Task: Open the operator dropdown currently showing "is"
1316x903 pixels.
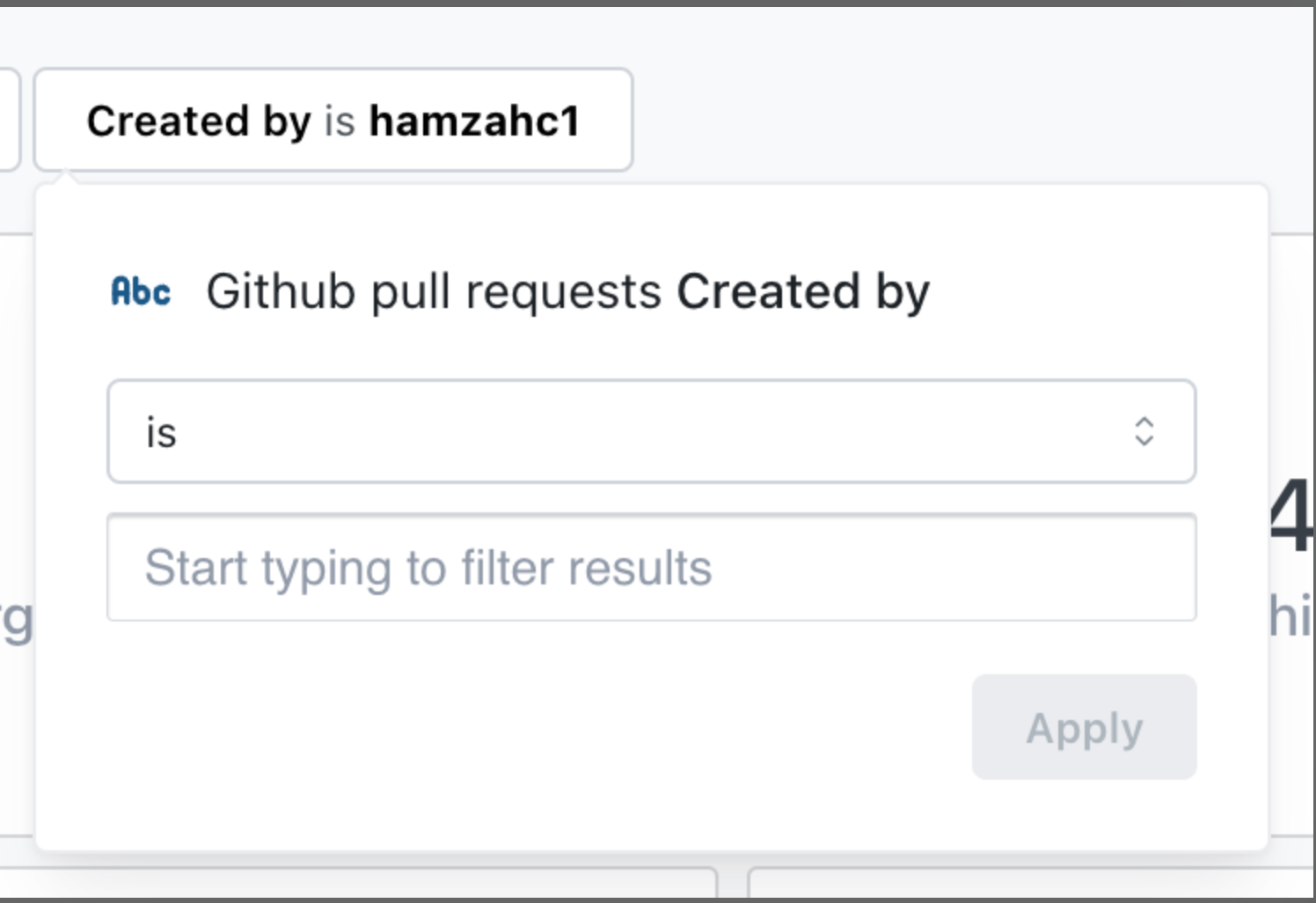Action: point(651,432)
